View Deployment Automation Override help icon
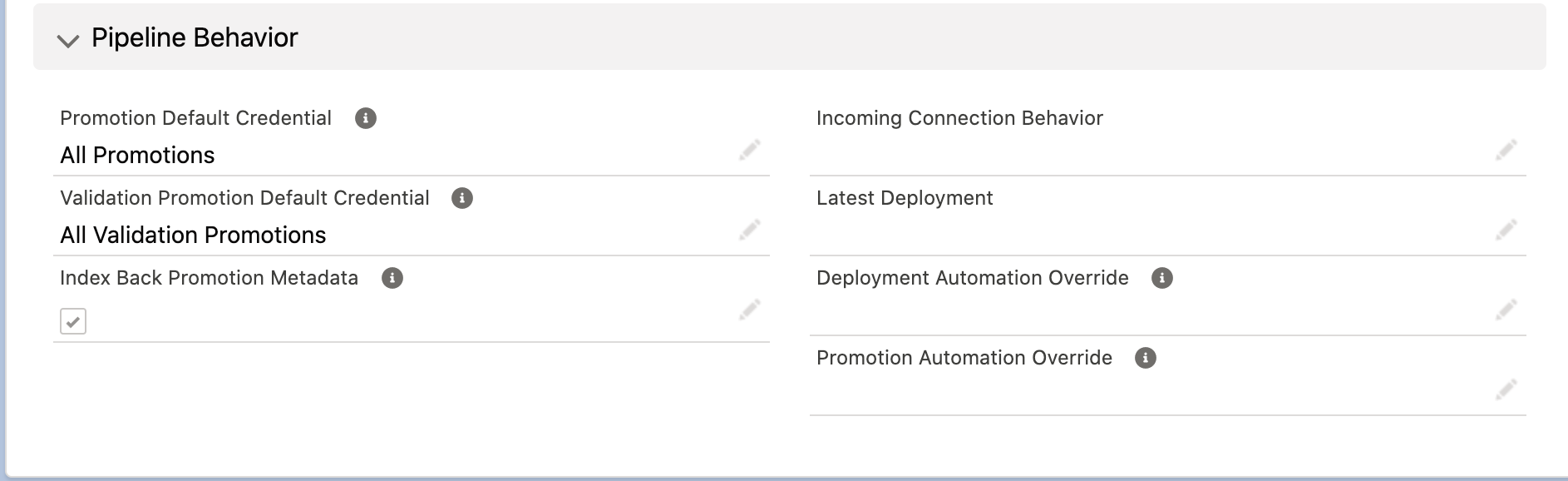 coord(1162,278)
